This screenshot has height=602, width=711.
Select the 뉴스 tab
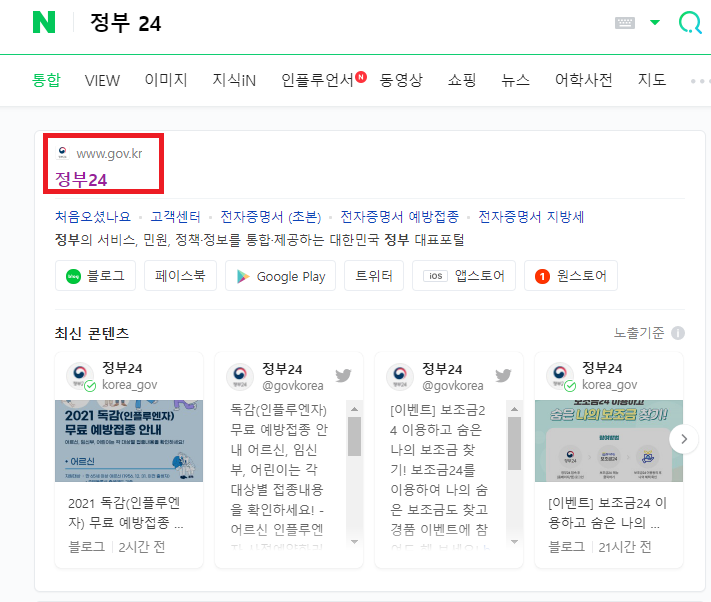515,80
